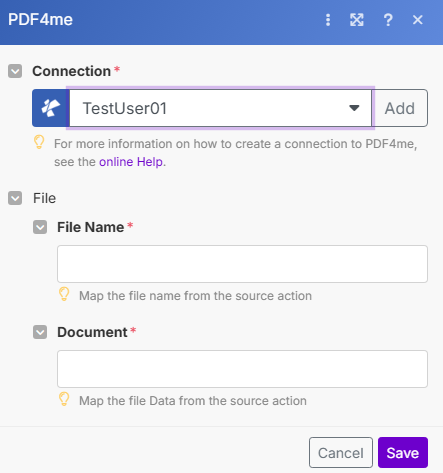Viewport: 443px width, 473px height.
Task: Click lightbulb icon beside file Data hint
Action: pos(64,399)
